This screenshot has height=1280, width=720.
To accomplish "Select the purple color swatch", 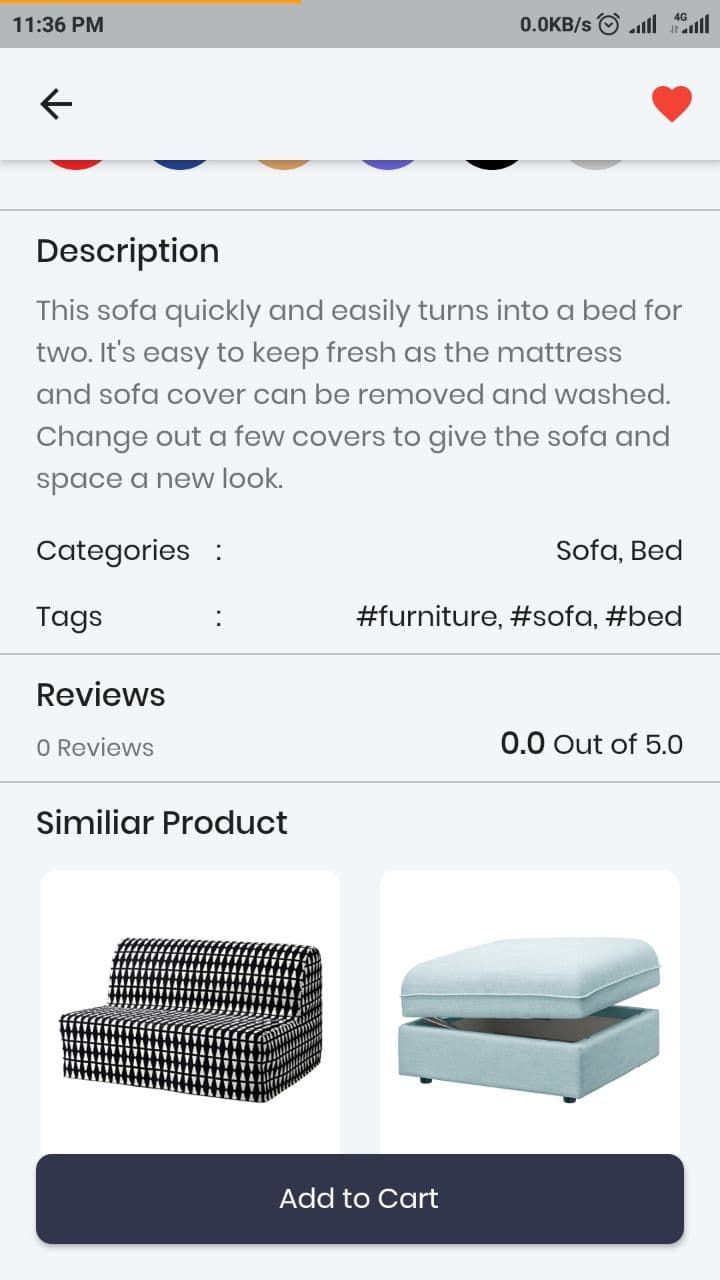I will tap(388, 164).
